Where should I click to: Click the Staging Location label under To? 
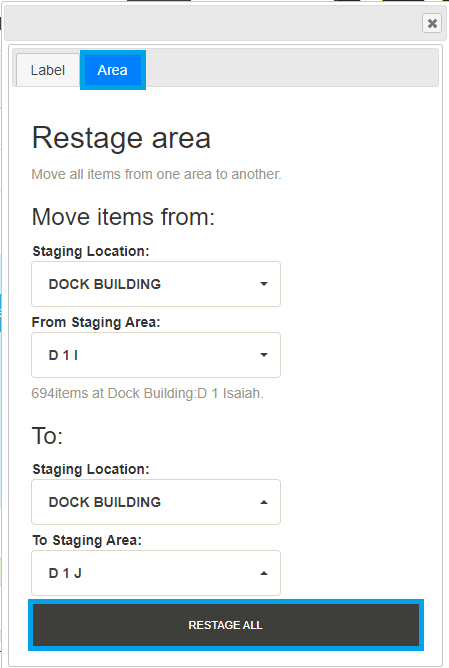click(91, 469)
